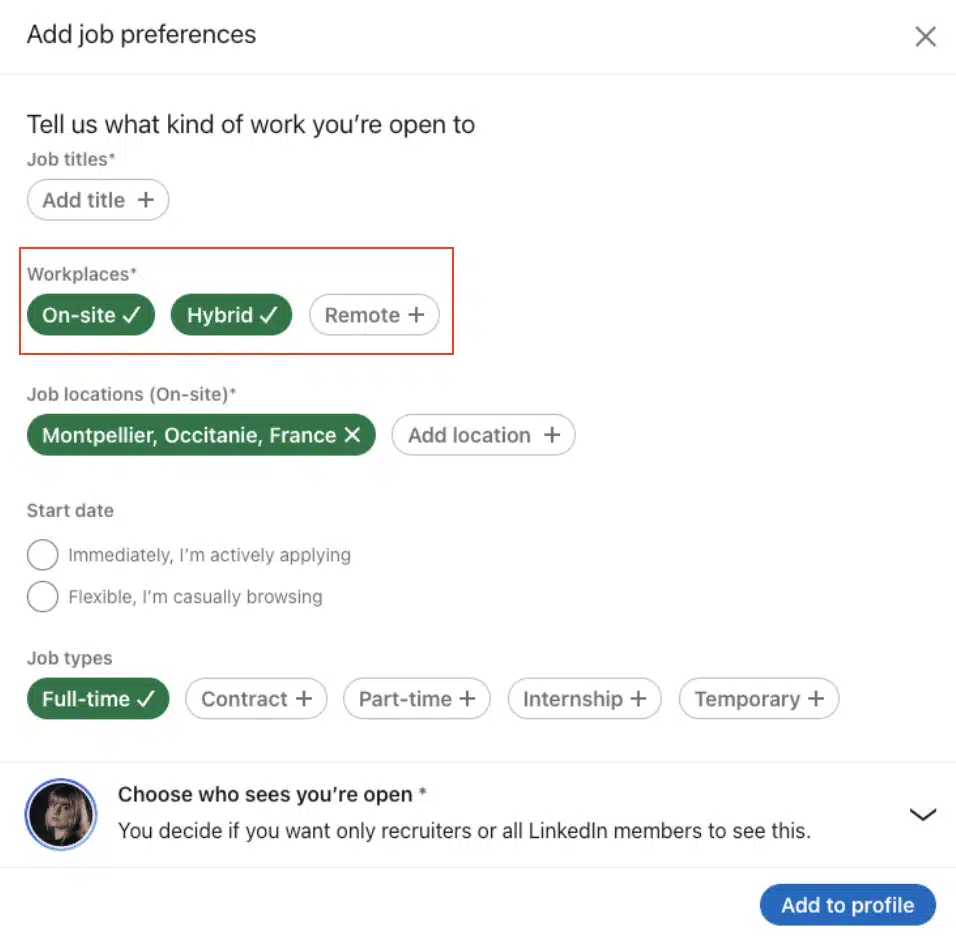Close the Add job preferences dialog
Screen dimensions: 956x936
pyautogui.click(x=925, y=37)
